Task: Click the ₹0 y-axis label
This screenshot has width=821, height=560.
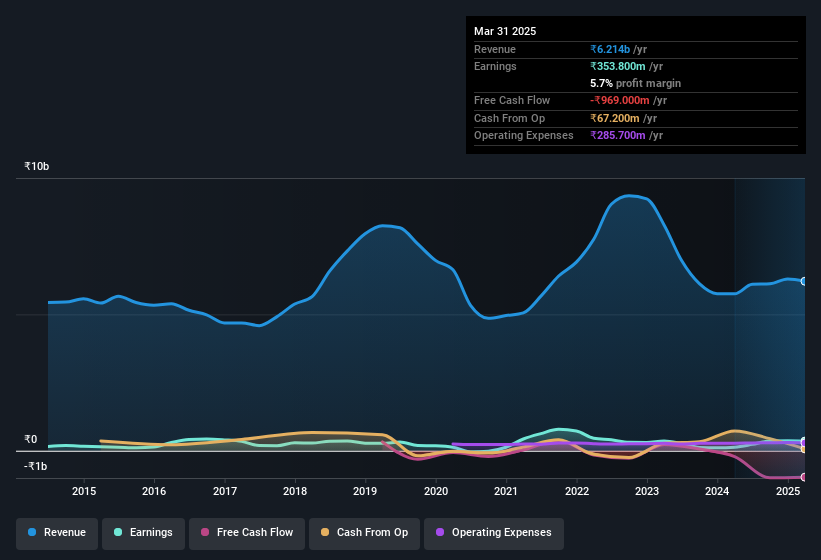Action: pos(31,440)
